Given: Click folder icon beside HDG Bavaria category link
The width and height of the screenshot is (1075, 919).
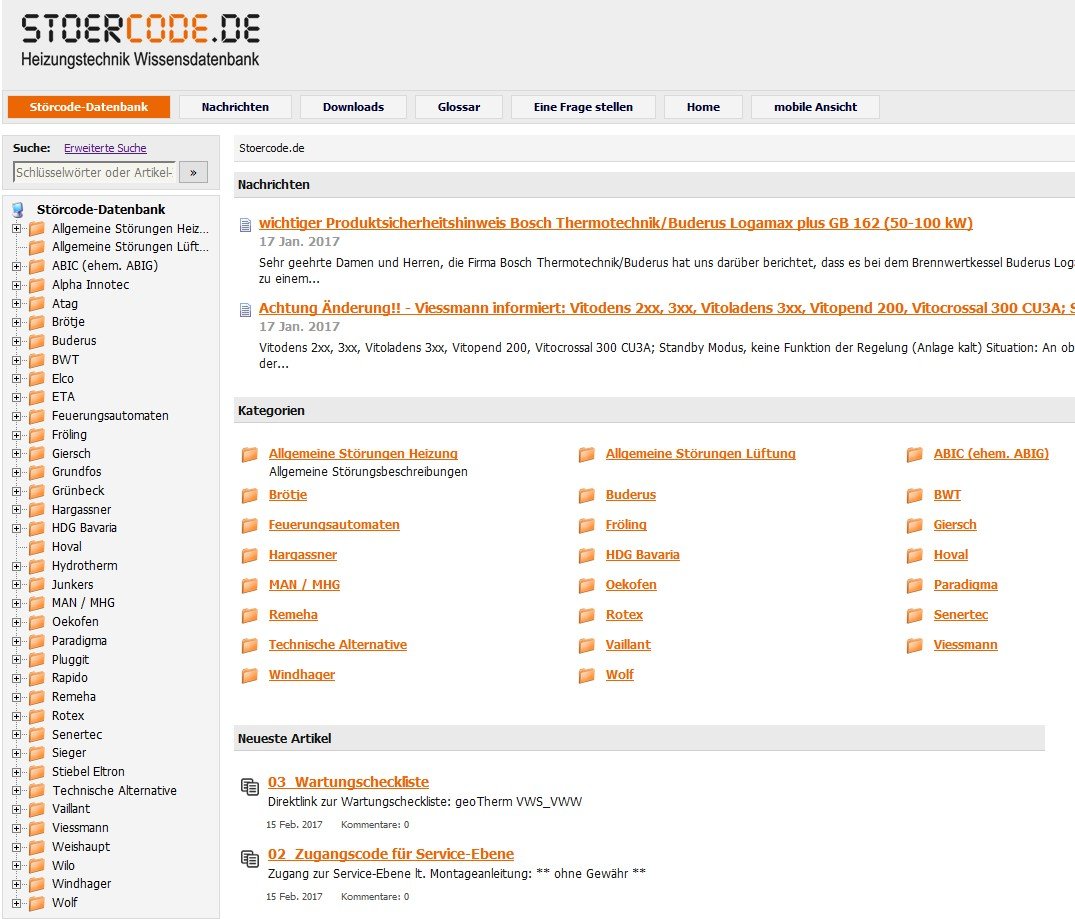Looking at the screenshot, I should 586,556.
